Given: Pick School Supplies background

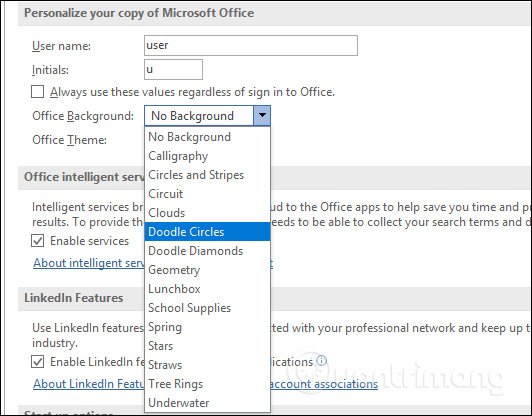Looking at the screenshot, I should [207, 308].
